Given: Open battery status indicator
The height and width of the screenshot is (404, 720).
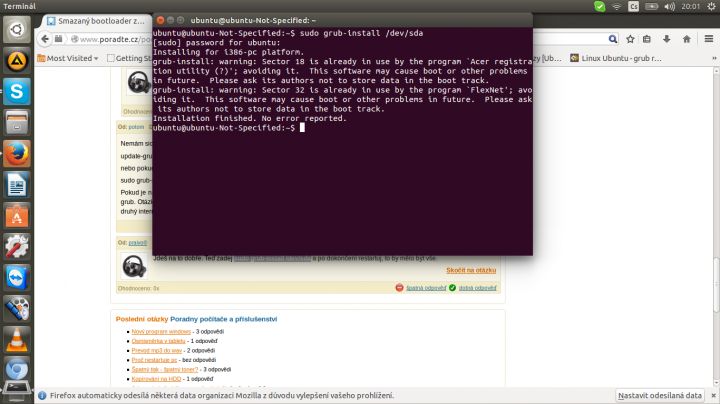Looking at the screenshot, I should [x=651, y=6].
